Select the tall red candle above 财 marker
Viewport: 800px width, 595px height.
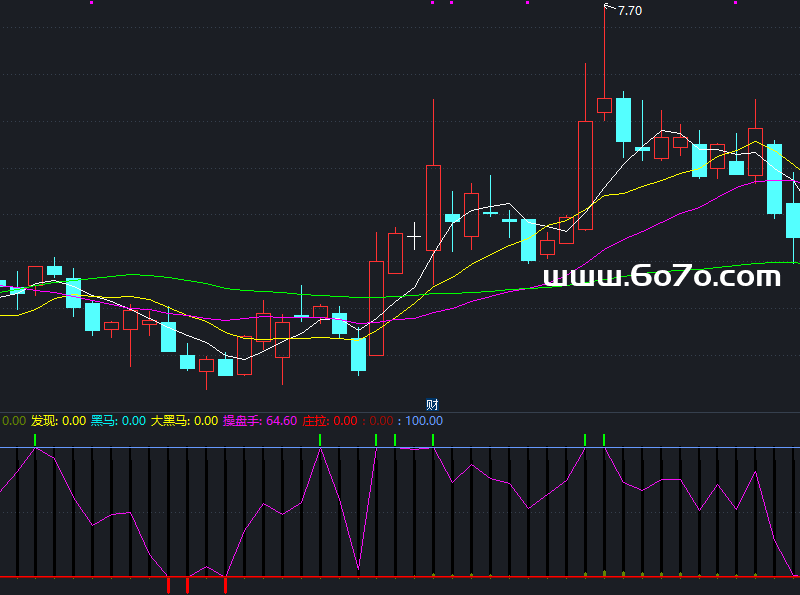coord(433,207)
